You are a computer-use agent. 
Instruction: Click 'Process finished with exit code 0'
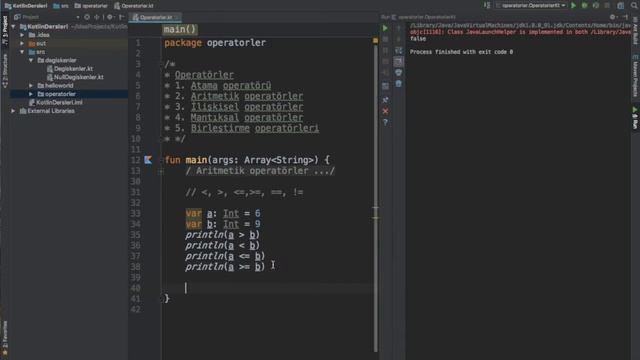click(x=461, y=52)
